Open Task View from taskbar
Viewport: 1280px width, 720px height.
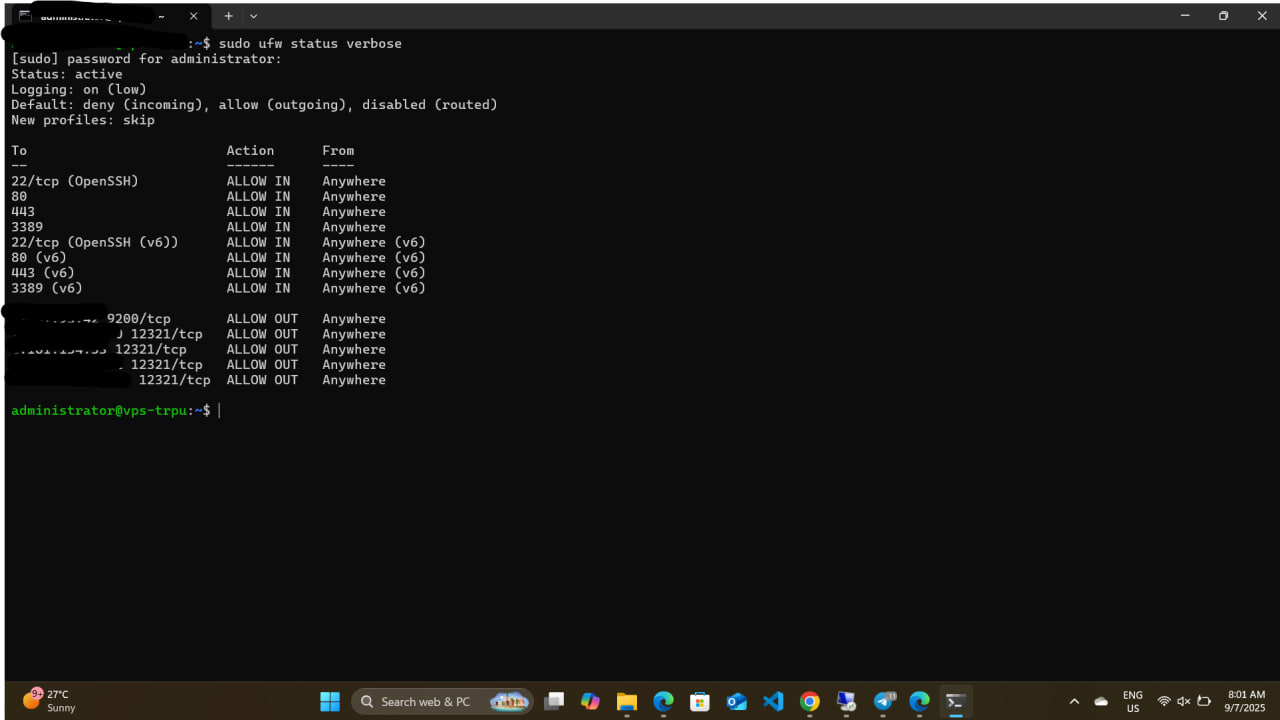[554, 702]
